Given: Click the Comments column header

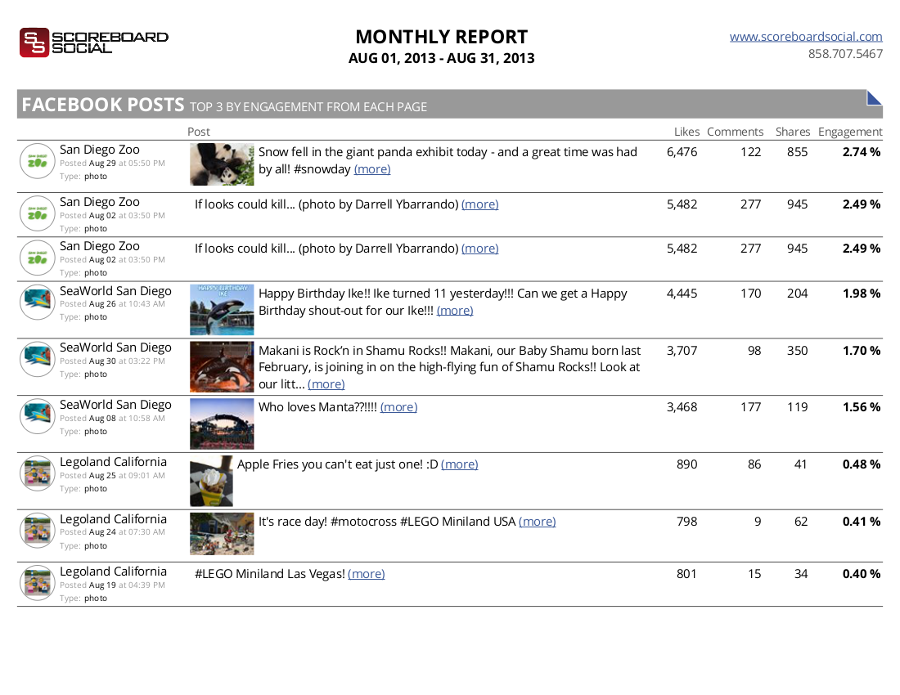Looking at the screenshot, I should point(735,132).
